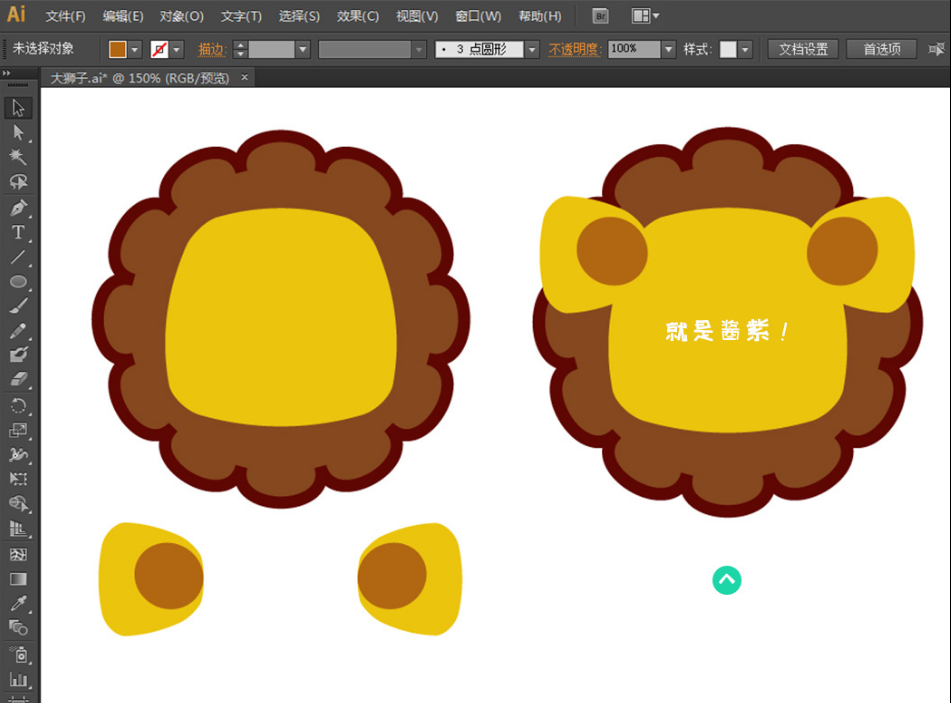Select the Type tool
Image resolution: width=951 pixels, height=703 pixels.
pyautogui.click(x=18, y=232)
